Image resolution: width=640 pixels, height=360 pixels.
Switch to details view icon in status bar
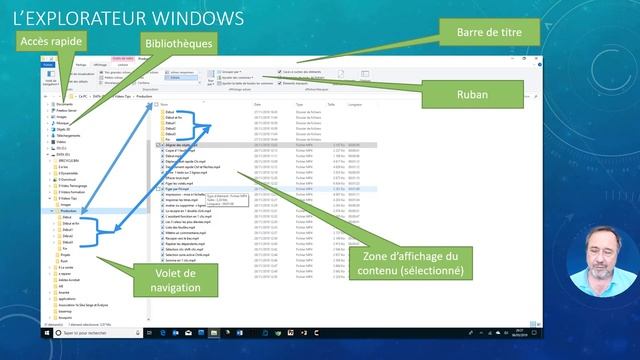pos(533,324)
